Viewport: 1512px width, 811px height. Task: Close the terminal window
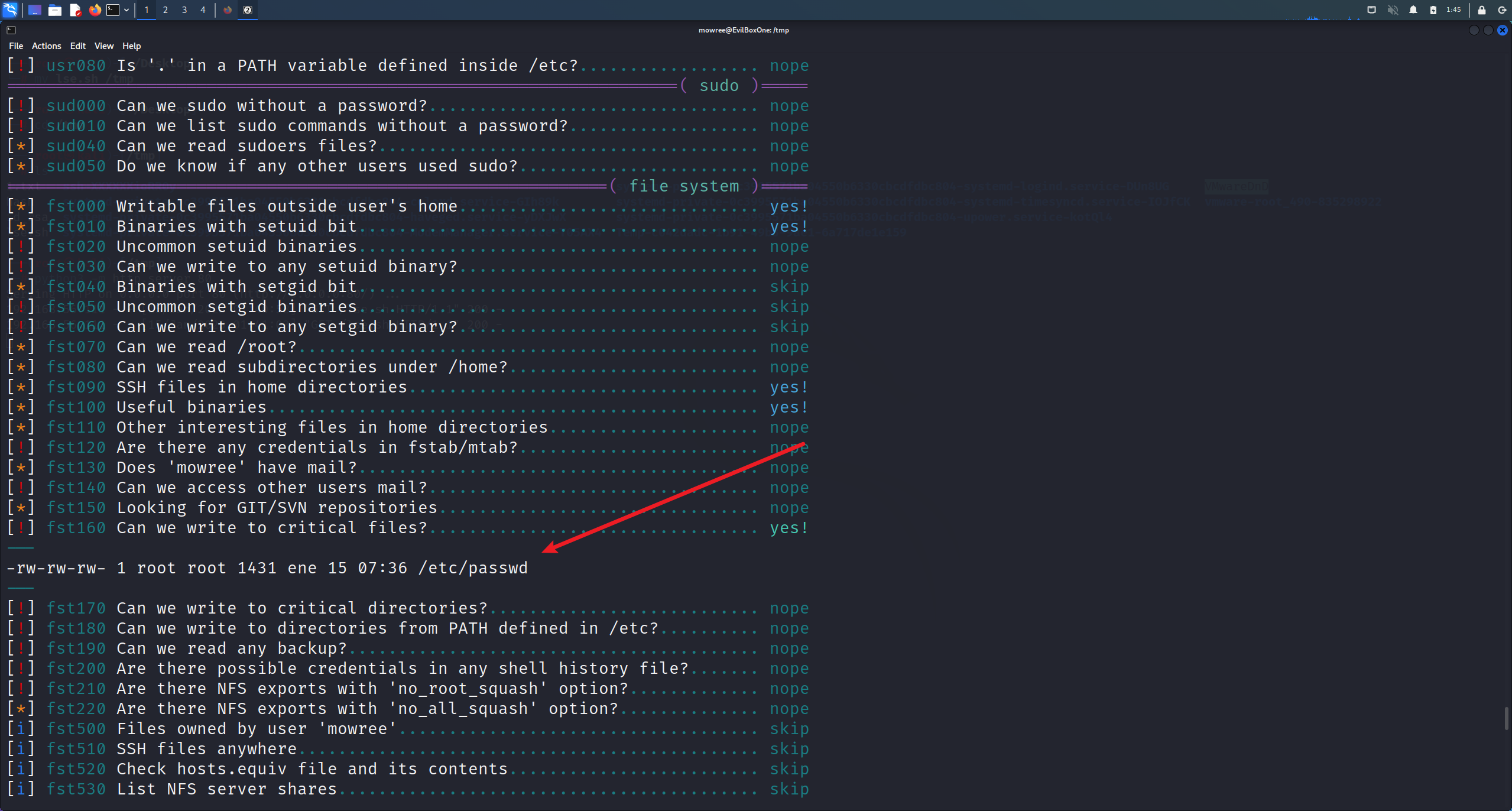tap(1502, 30)
